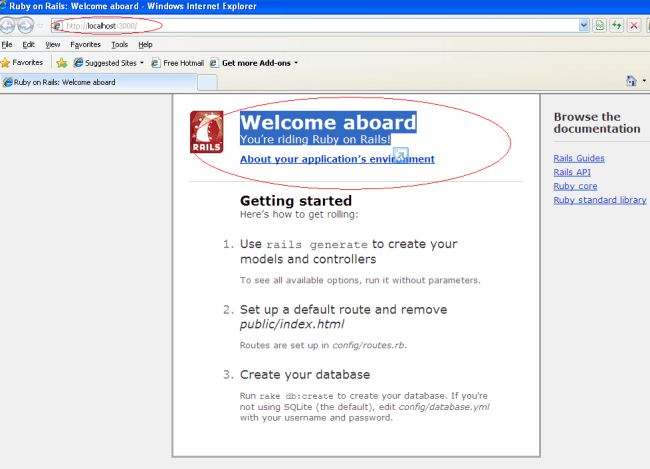This screenshot has height=469, width=650.
Task: Open the Rails API documentation link
Action: [x=572, y=172]
